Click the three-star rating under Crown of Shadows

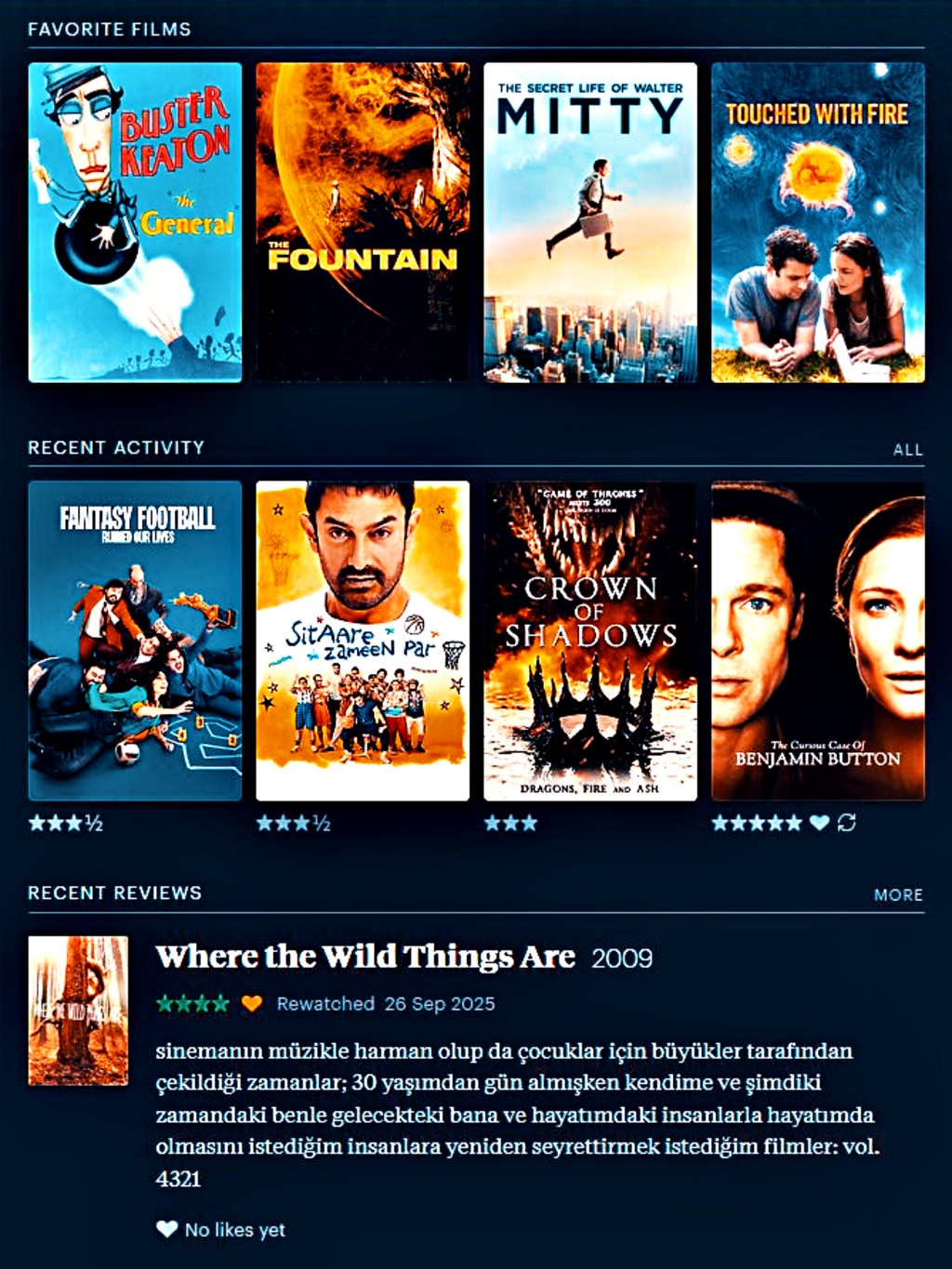pyautogui.click(x=510, y=823)
